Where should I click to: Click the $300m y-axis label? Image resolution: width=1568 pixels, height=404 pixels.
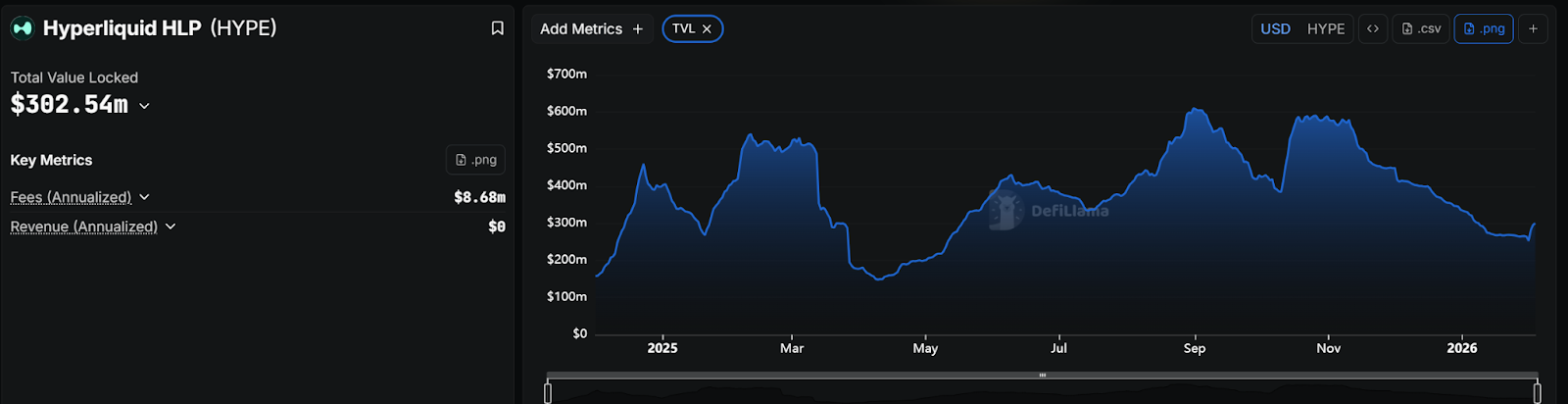click(566, 223)
